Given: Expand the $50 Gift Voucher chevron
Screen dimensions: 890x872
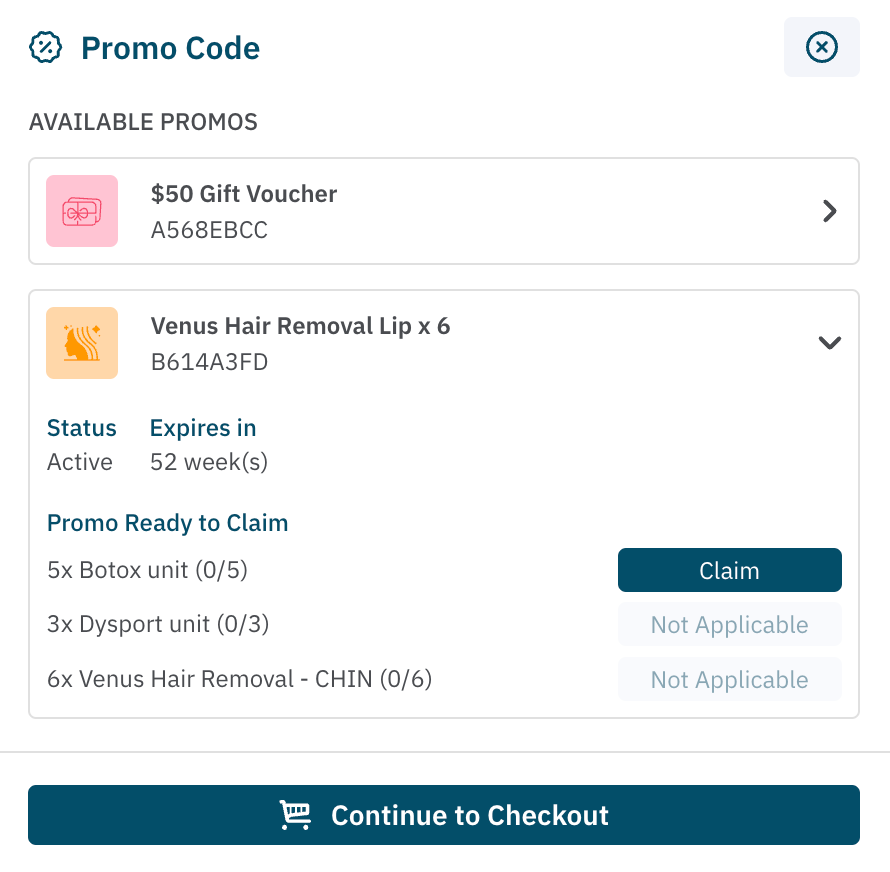Looking at the screenshot, I should [829, 211].
